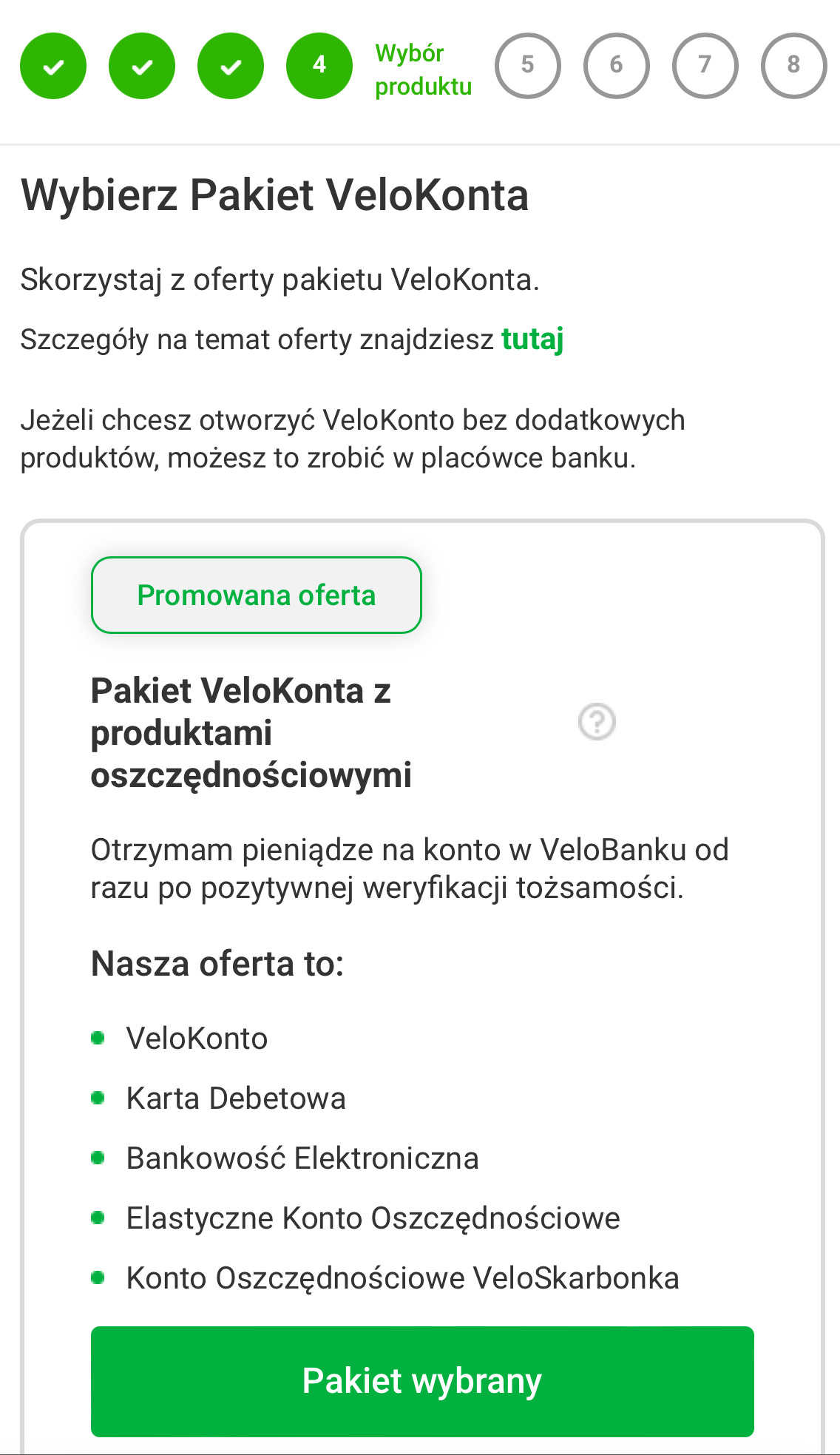Open step 7 in the stepper
This screenshot has height=1455, width=840.
[x=705, y=67]
